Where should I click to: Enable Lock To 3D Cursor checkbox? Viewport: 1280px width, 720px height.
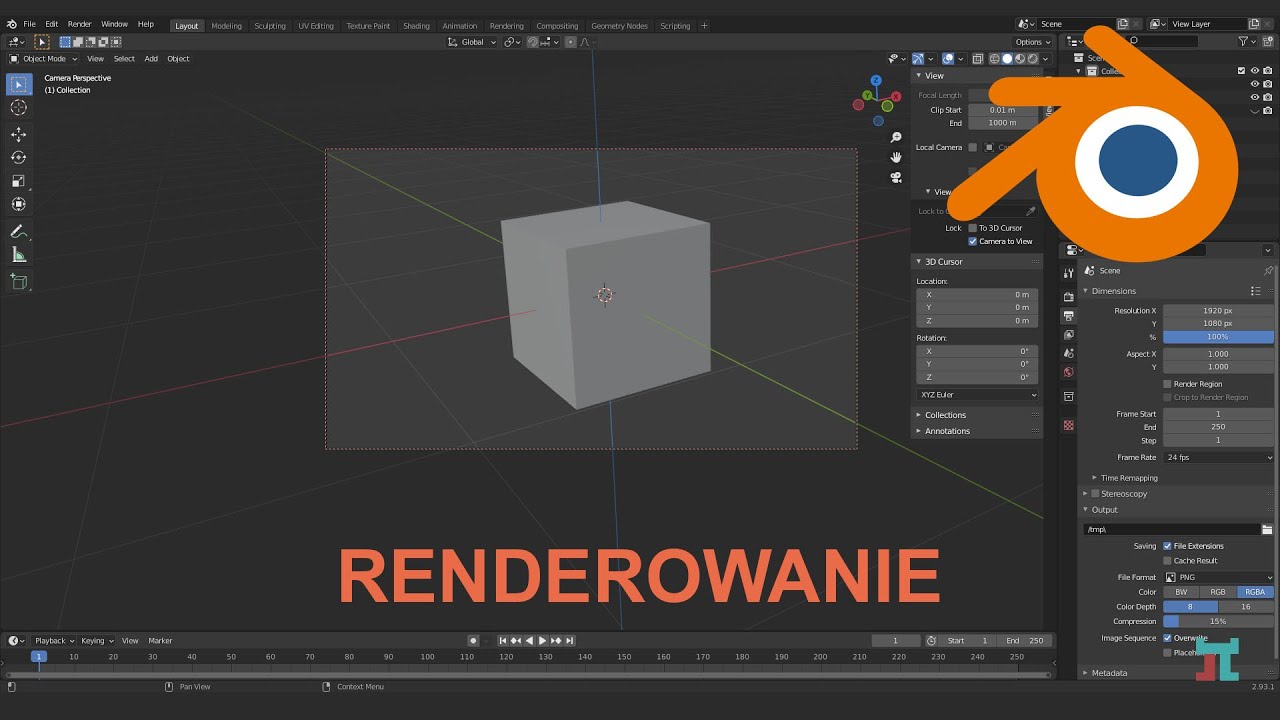[x=972, y=228]
